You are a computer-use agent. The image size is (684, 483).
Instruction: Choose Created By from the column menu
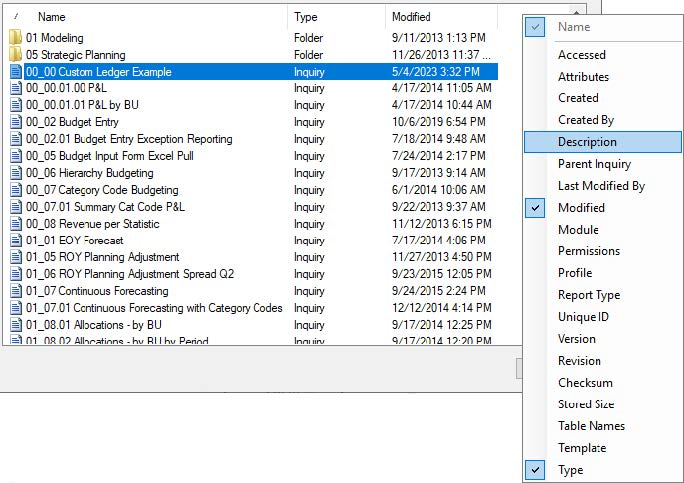(x=586, y=120)
